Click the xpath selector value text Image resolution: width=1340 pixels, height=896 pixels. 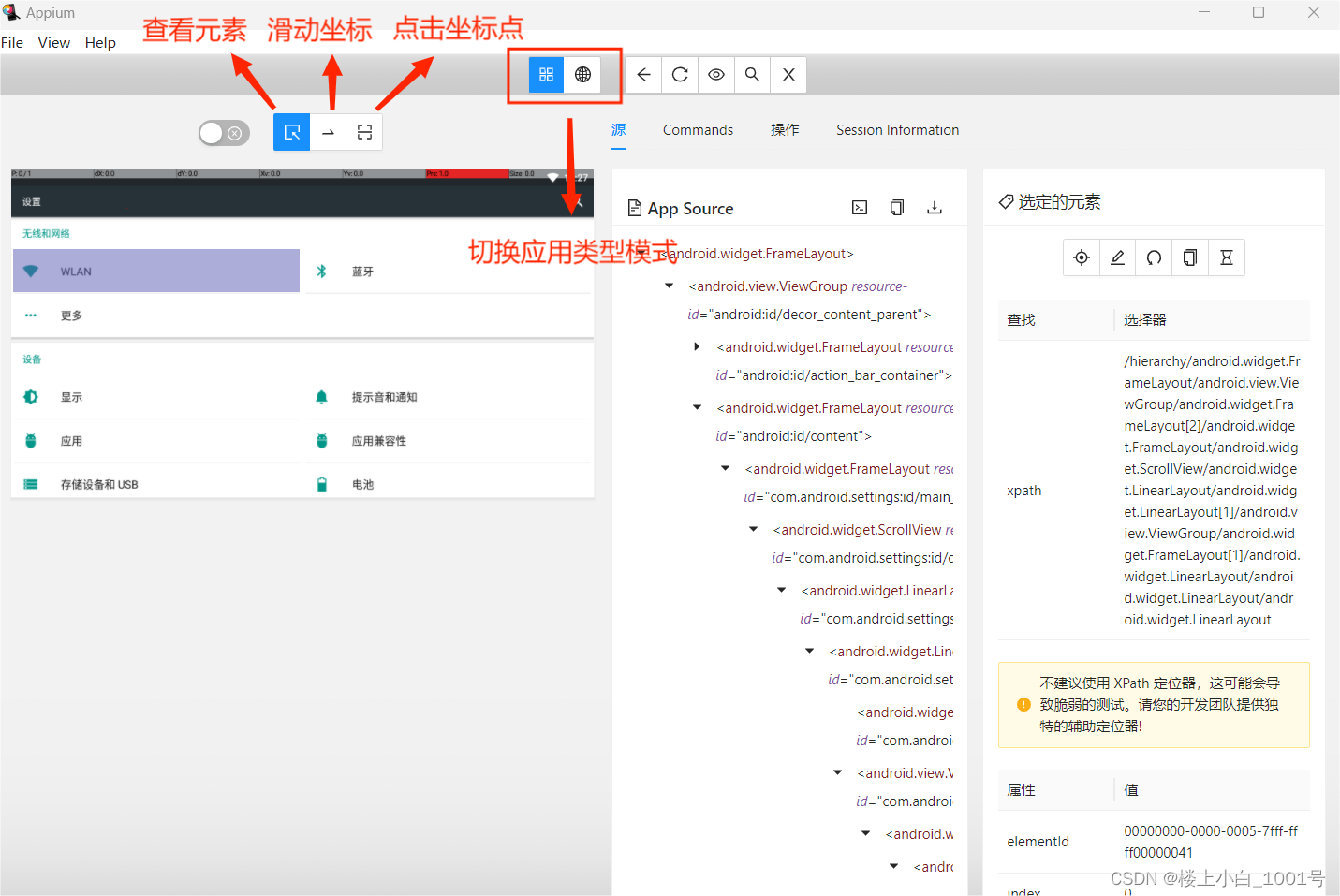(x=1212, y=491)
